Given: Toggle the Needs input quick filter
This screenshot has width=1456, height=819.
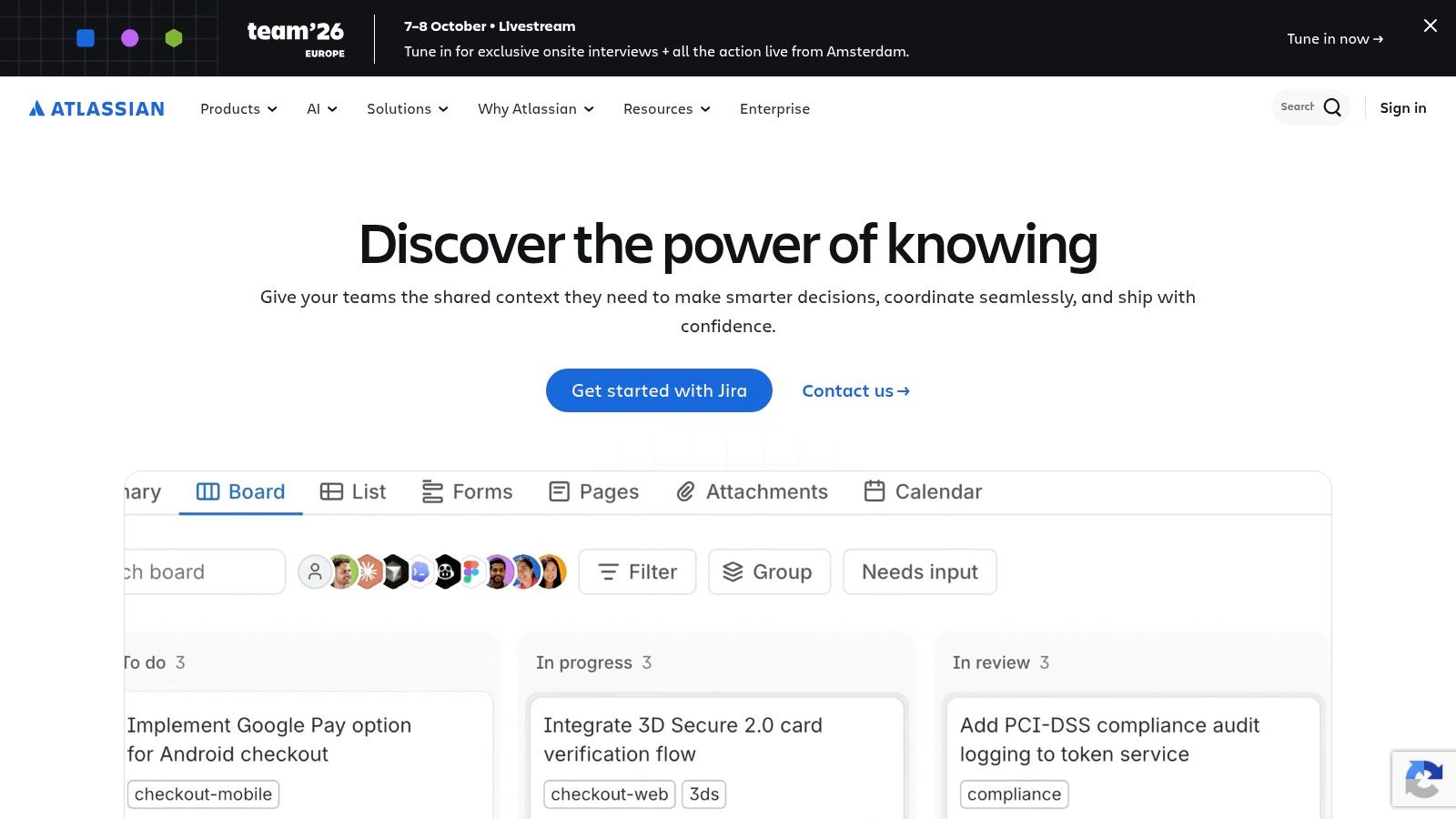Looking at the screenshot, I should click(x=920, y=571).
